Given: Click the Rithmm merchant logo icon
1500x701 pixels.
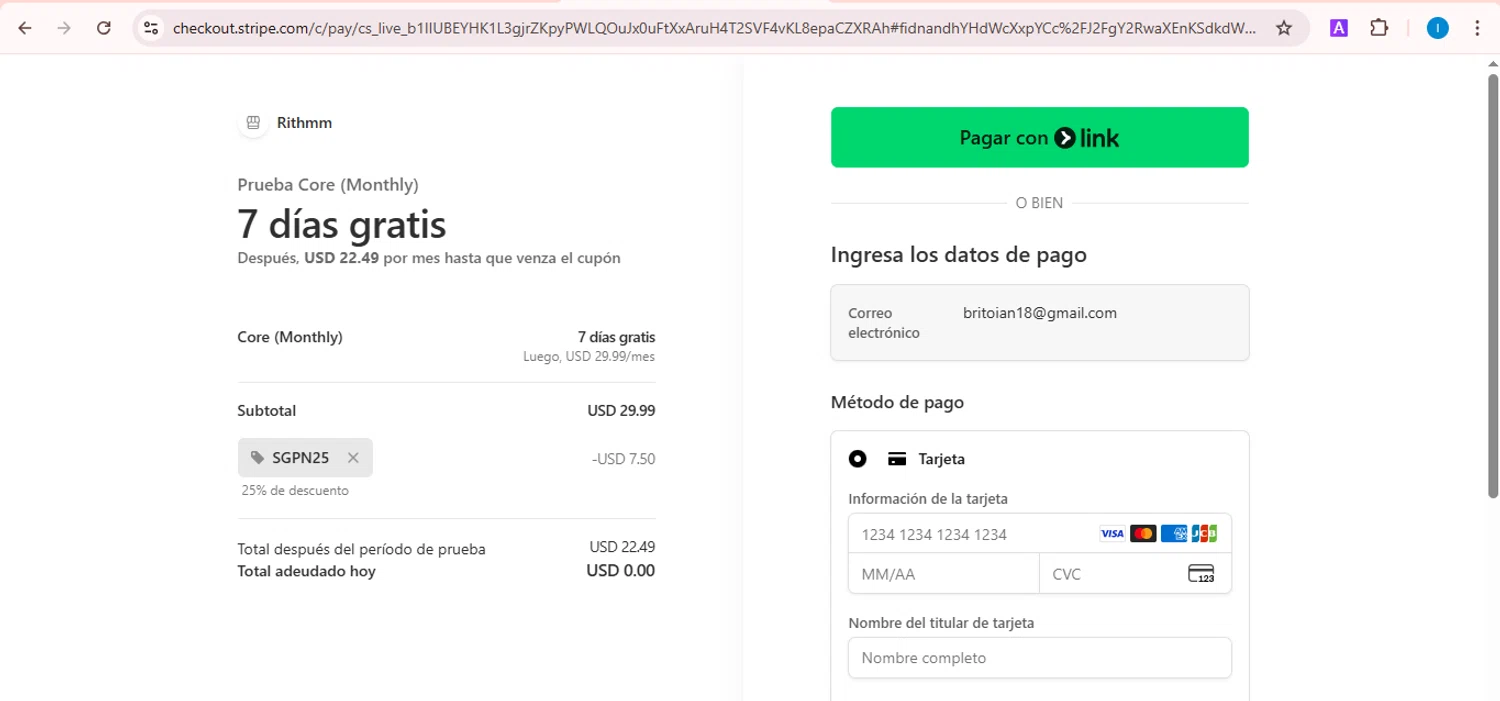Looking at the screenshot, I should 253,123.
